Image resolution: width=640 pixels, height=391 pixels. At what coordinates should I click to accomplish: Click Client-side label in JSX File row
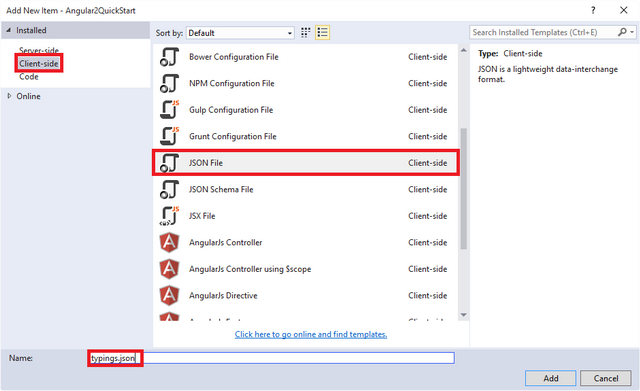(427, 216)
